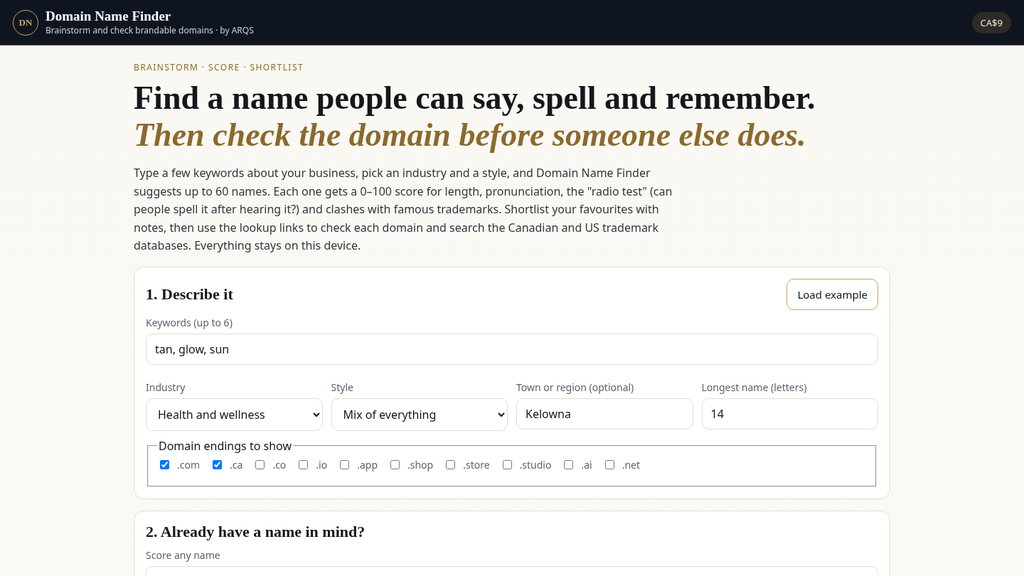The width and height of the screenshot is (1024, 576).
Task: Click '2. Already have a name in mind?' heading
Action: pyautogui.click(x=255, y=532)
